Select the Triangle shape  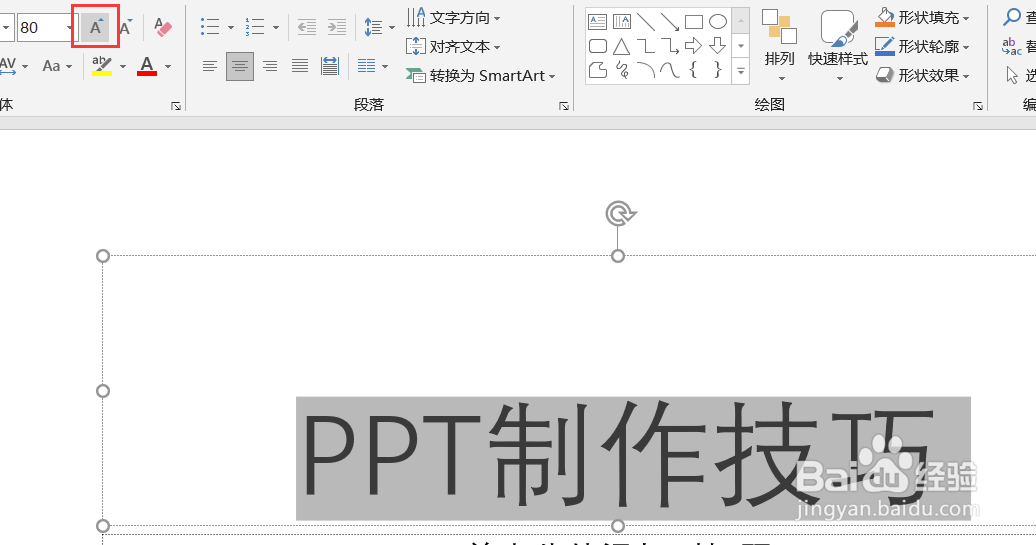(622, 46)
